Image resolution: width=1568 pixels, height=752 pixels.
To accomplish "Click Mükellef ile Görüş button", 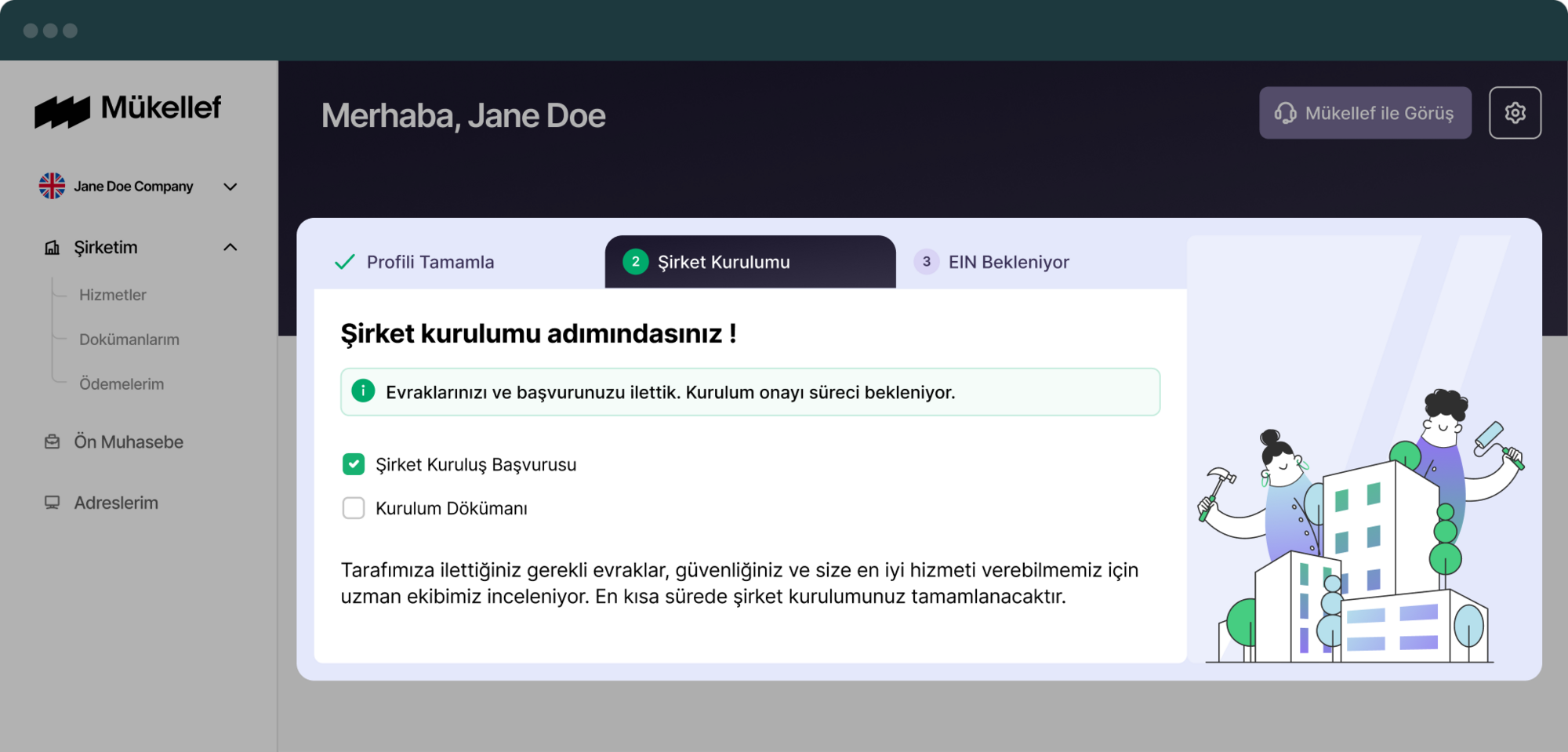I will click(x=1365, y=113).
